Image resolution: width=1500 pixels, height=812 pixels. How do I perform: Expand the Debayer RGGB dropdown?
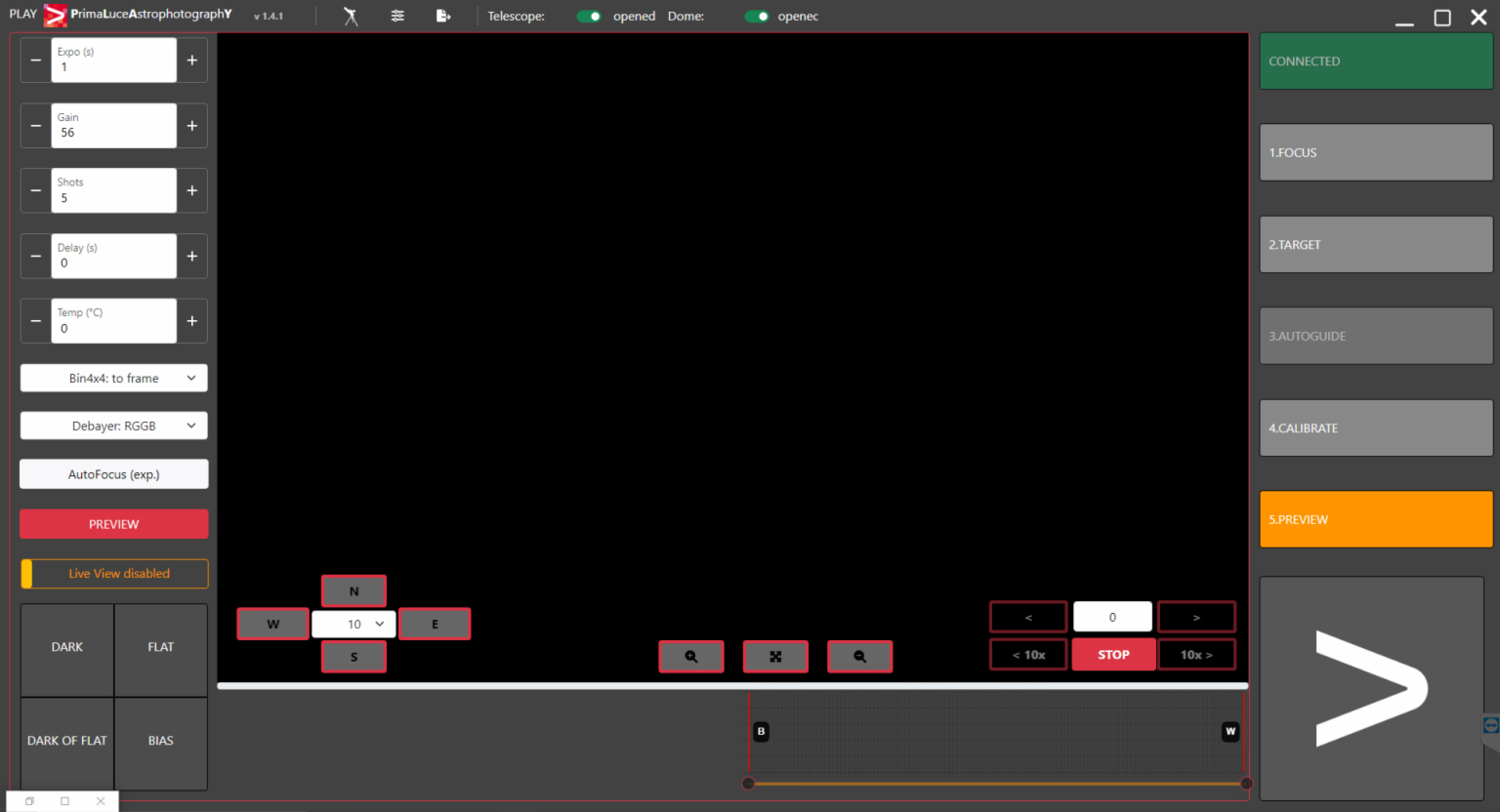coord(114,426)
